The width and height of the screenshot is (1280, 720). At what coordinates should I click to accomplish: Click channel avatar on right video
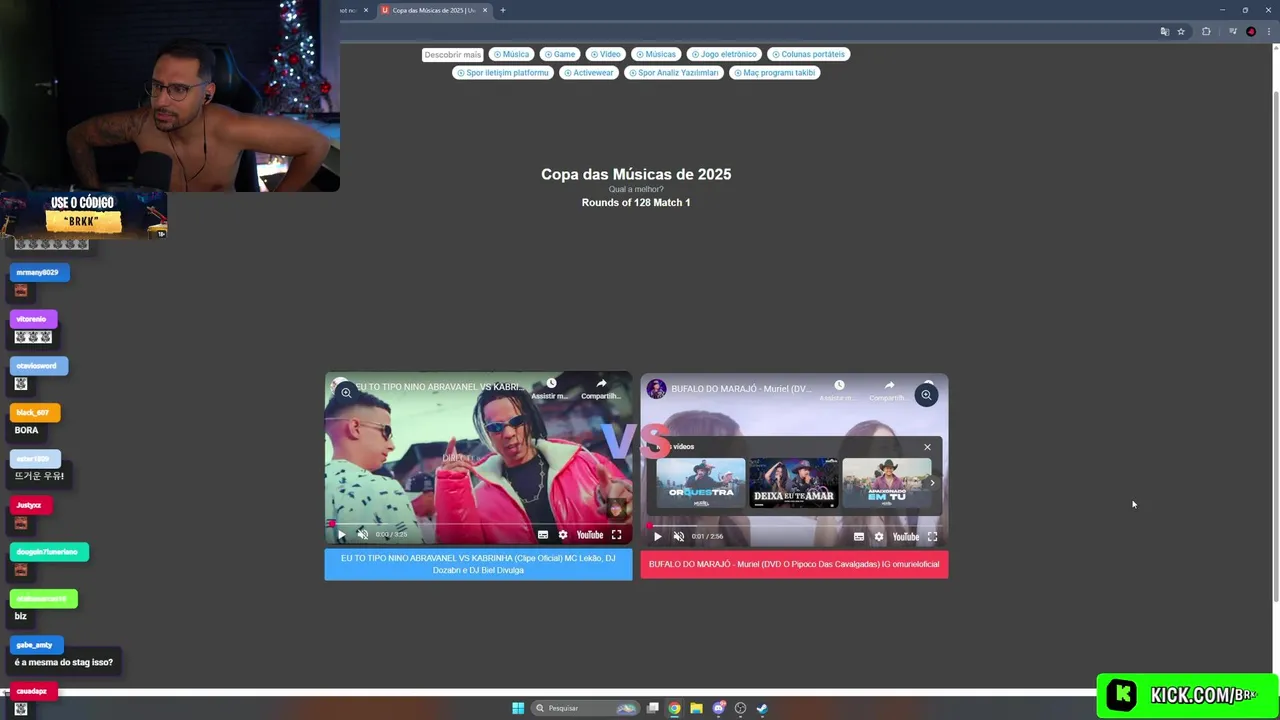(x=657, y=388)
